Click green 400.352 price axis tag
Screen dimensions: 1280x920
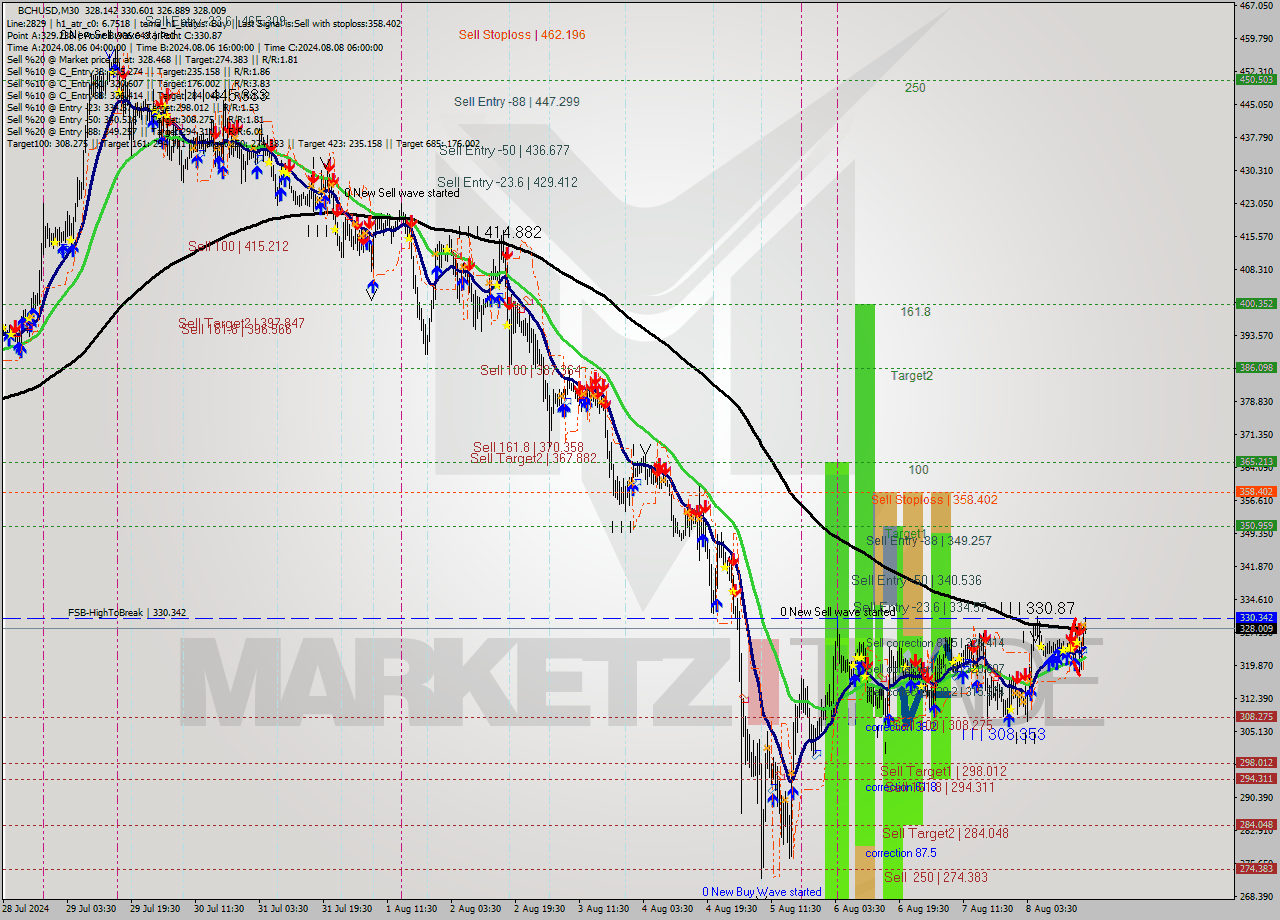1256,304
